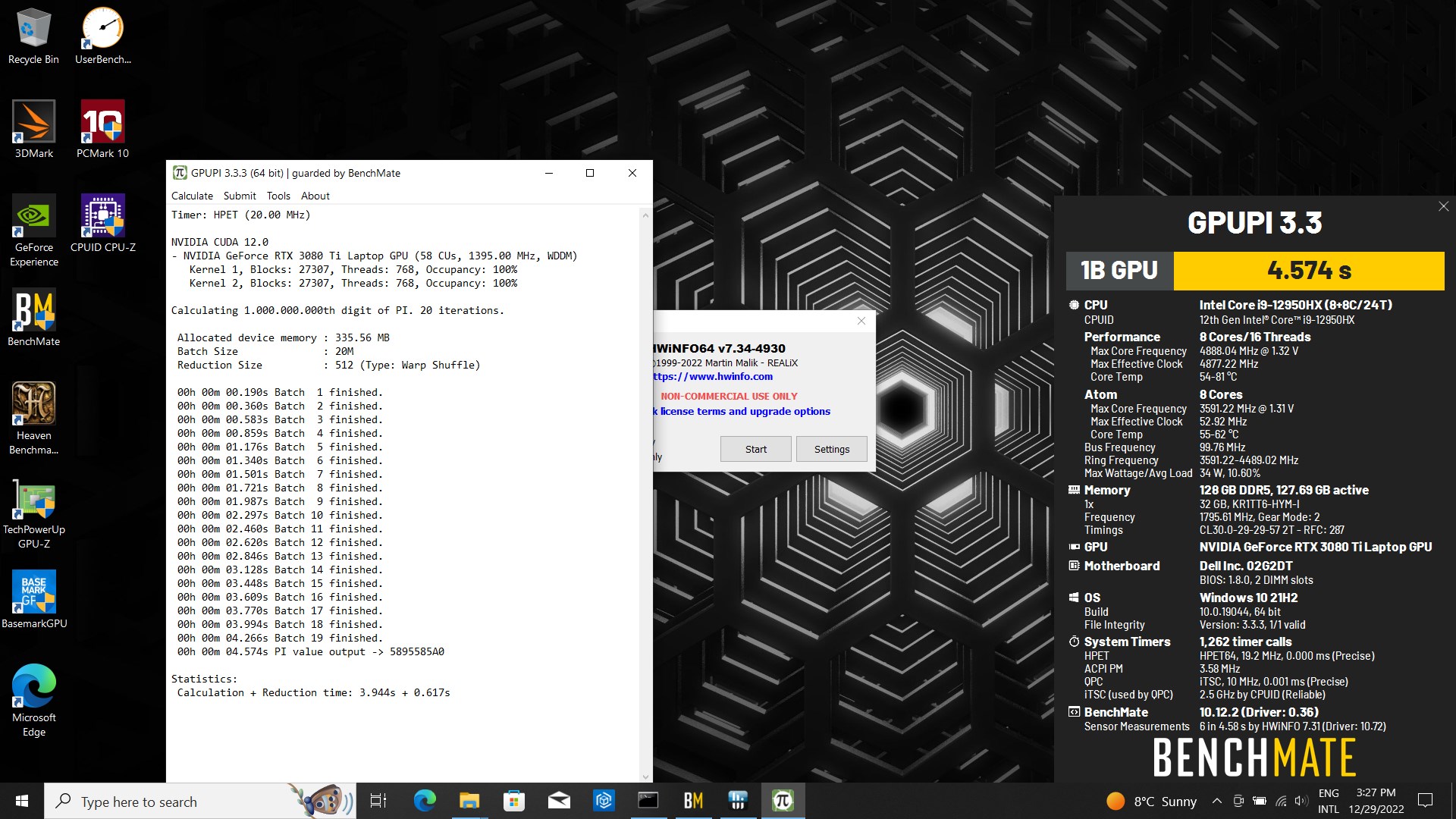Open the Calculate menu in GPUPI
Viewport: 1456px width, 819px height.
[192, 196]
